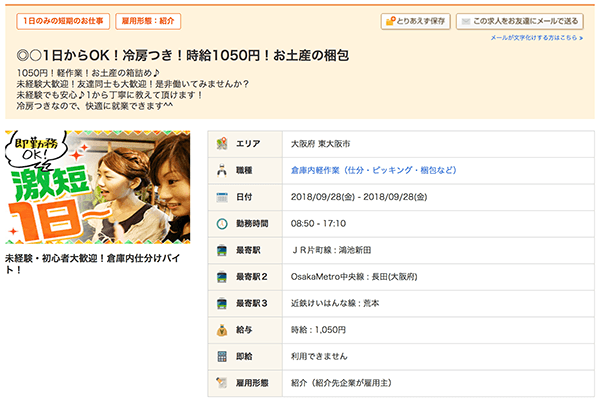Click the caption 未経験・初心者大歓迎！倉庫内仕分けバイト！

93,264
